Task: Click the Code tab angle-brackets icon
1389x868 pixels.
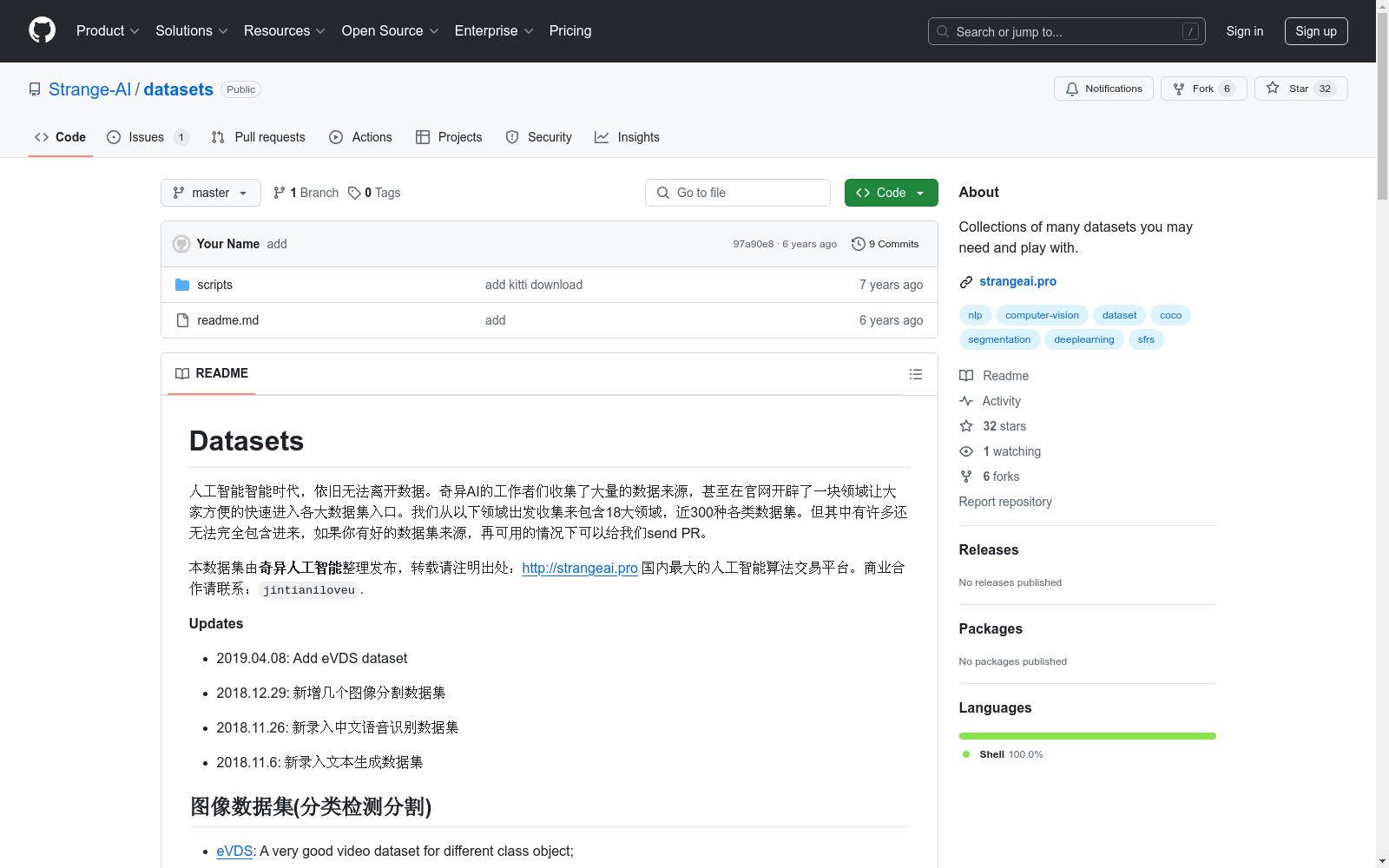Action: tap(42, 137)
